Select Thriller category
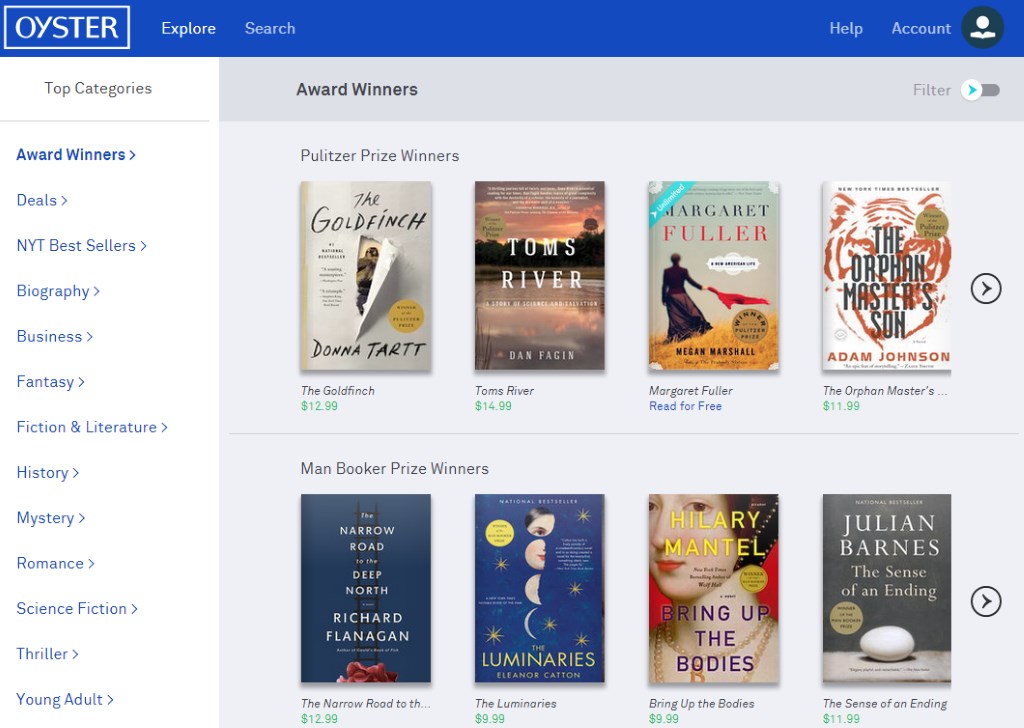This screenshot has width=1024, height=728. 47,654
